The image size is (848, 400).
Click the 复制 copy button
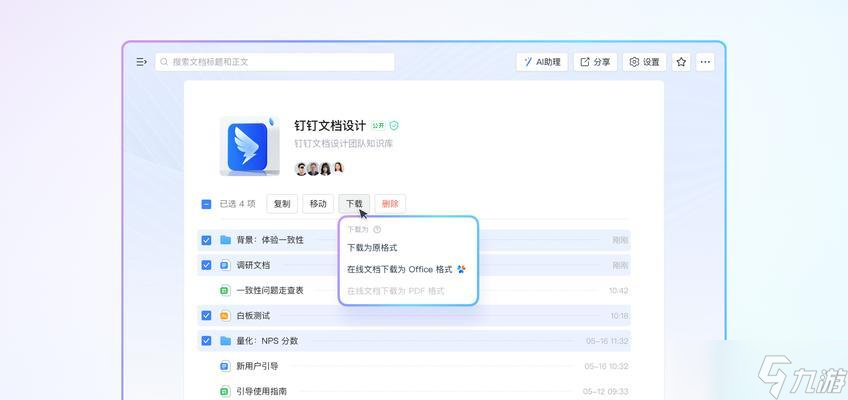tap(282, 204)
